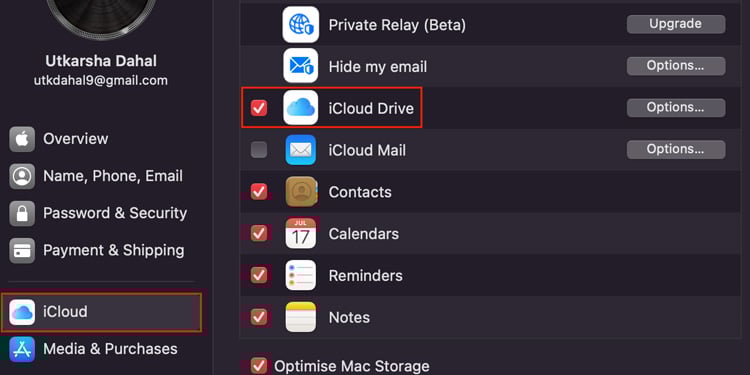Uncheck the Contacts checkbox
This screenshot has width=750, height=375.
tap(259, 192)
